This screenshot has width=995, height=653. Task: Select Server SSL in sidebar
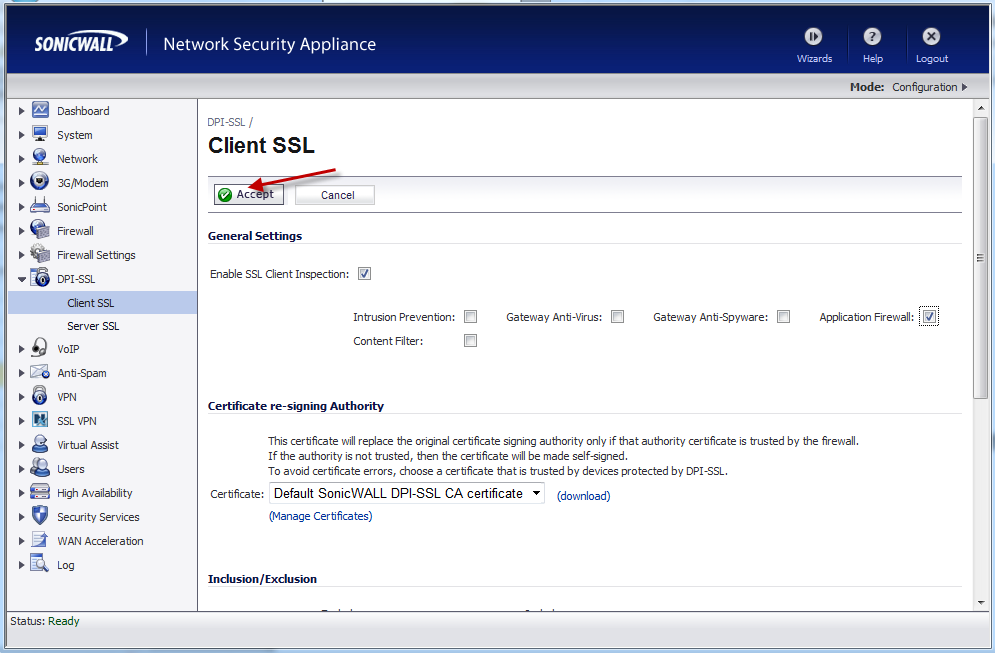pyautogui.click(x=93, y=326)
